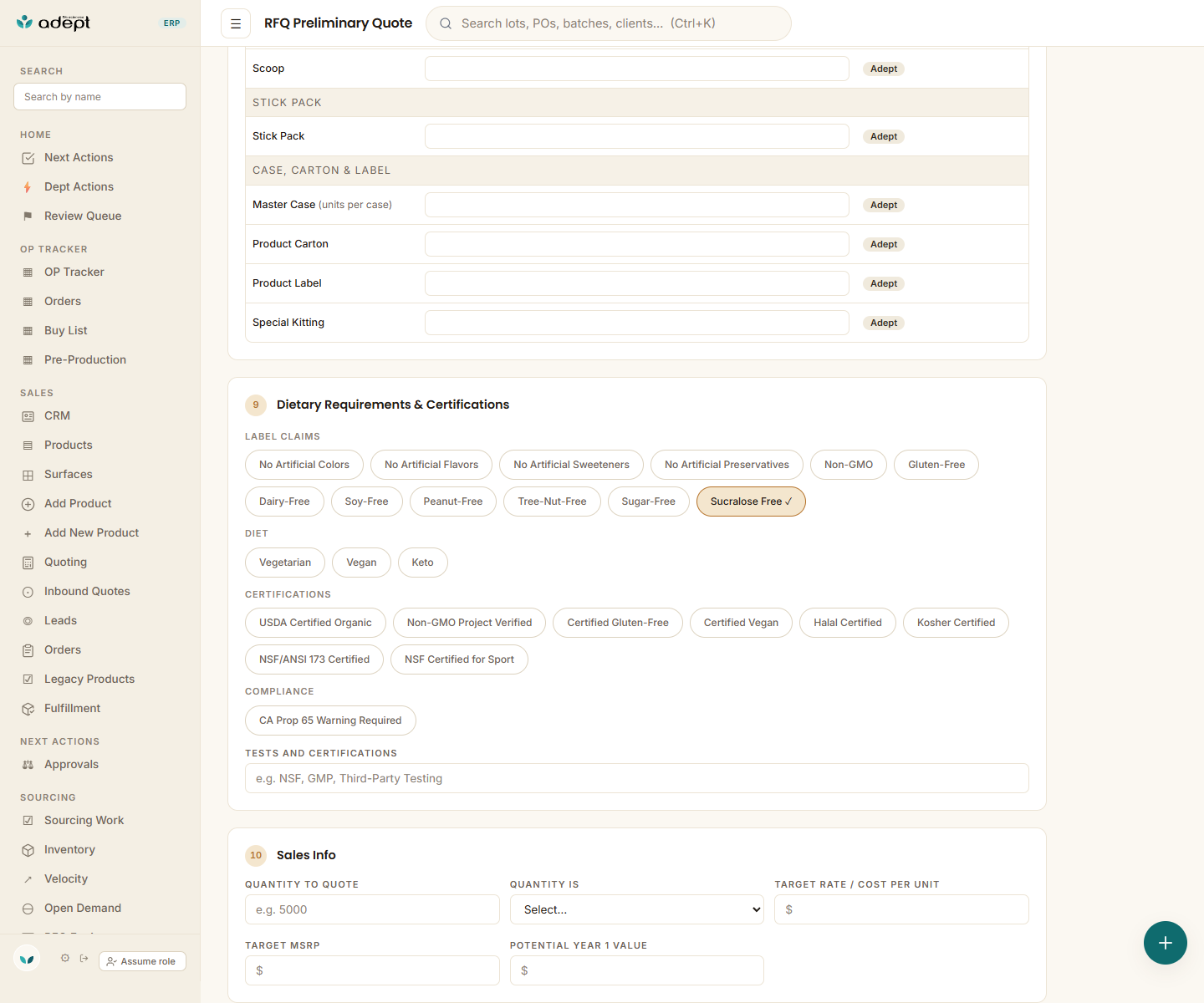
Task: Open the Quantity Is dropdown
Action: 637,909
